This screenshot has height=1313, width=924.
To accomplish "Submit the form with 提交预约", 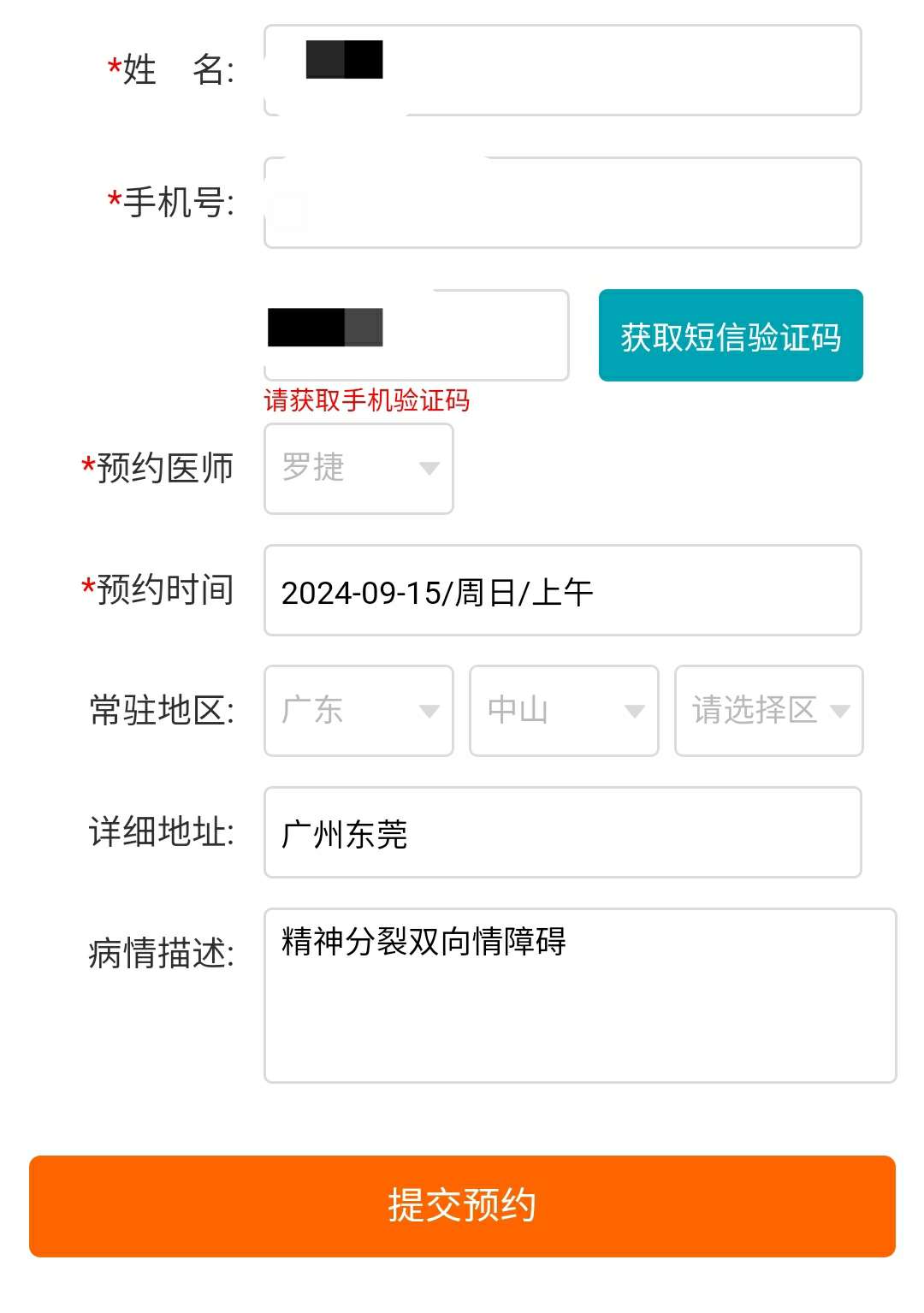I will click(x=462, y=1206).
